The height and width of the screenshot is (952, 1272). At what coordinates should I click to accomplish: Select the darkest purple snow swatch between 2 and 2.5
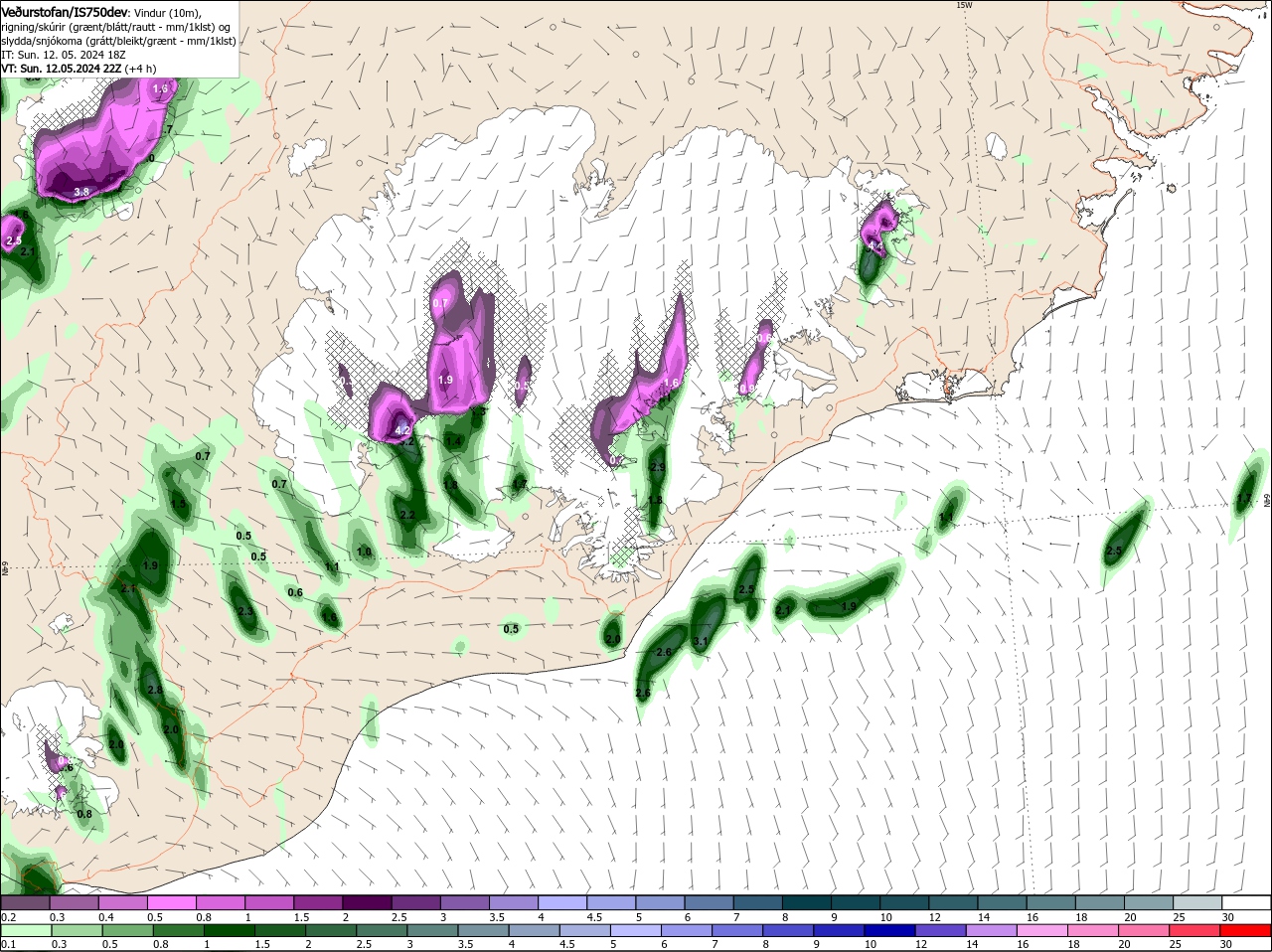[367, 903]
